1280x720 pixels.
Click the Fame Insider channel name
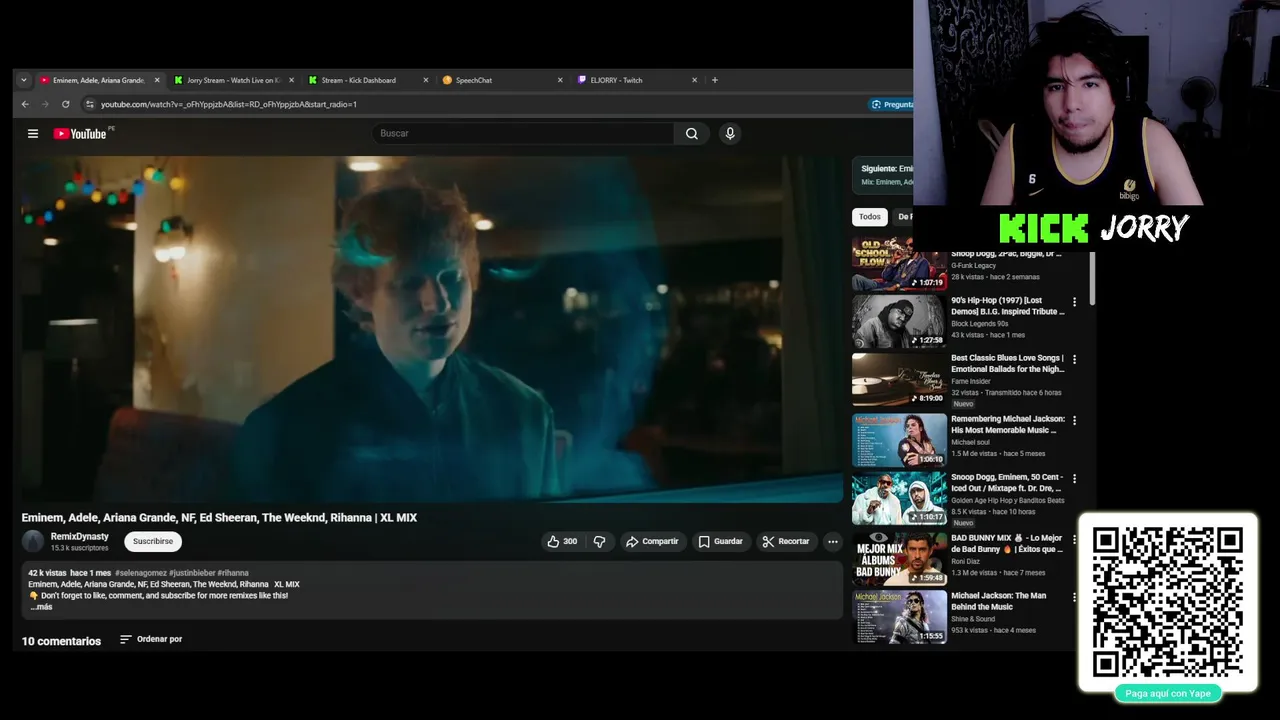[x=971, y=381]
